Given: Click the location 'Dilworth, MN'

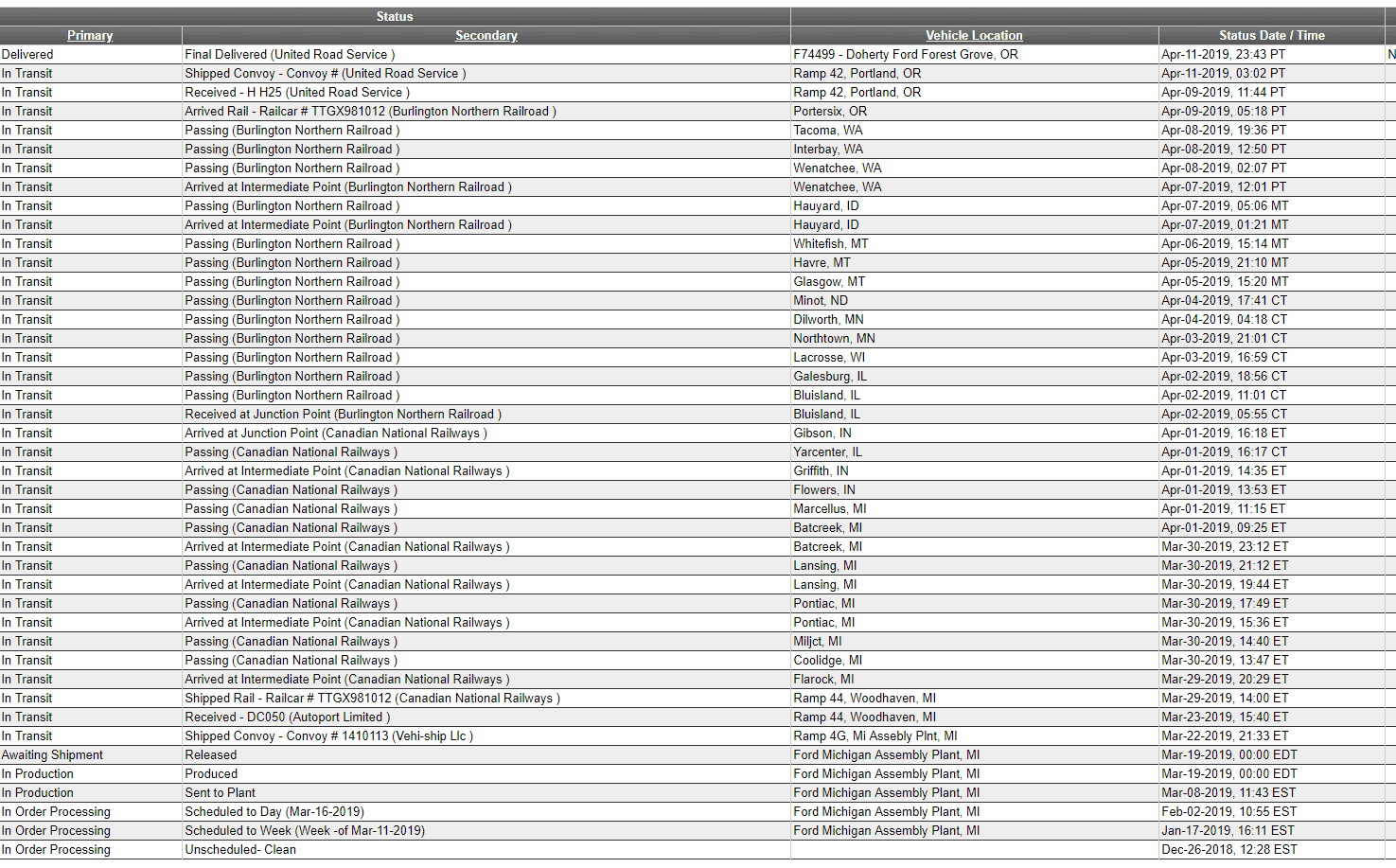Looking at the screenshot, I should click(828, 319).
